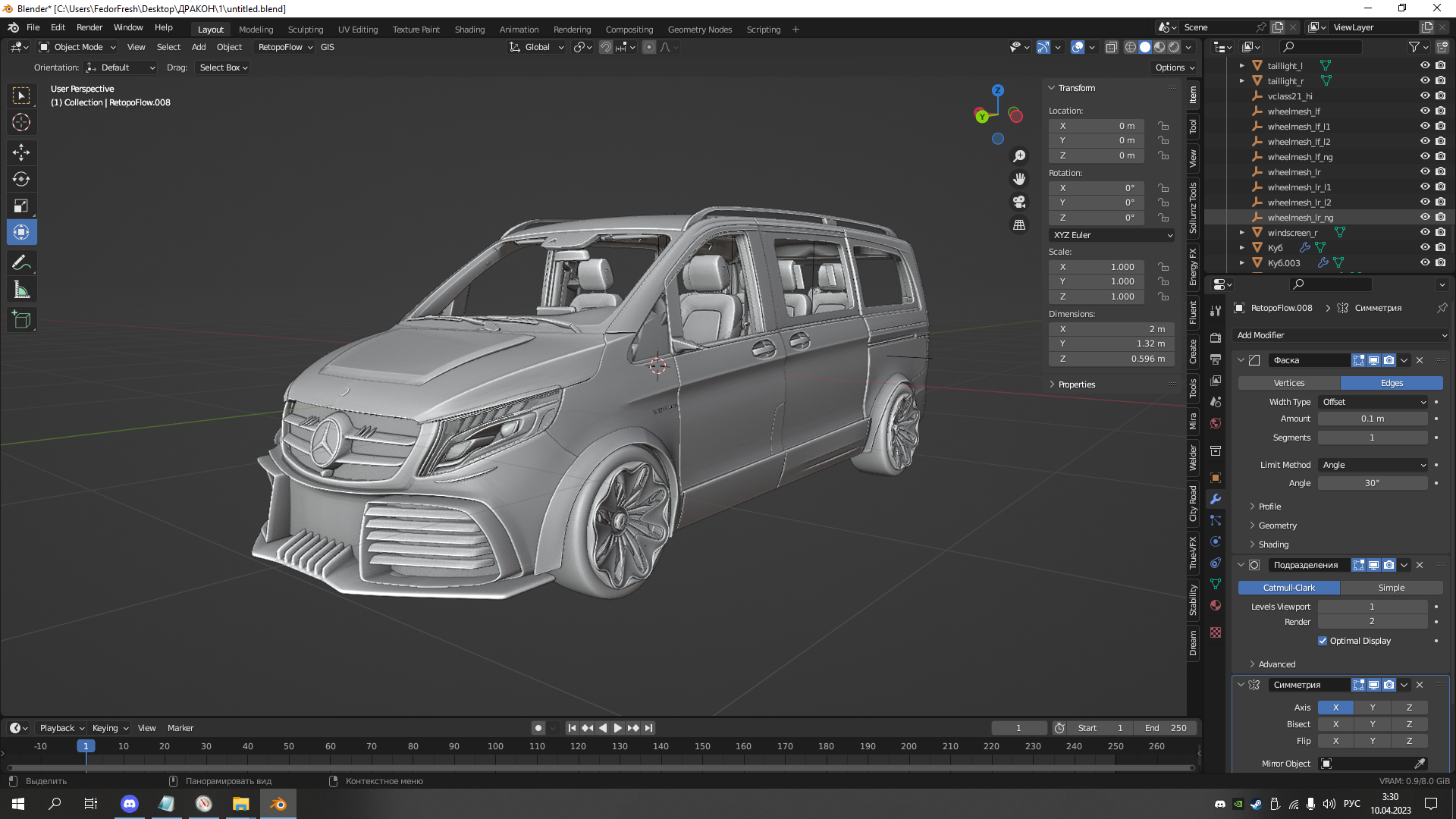The image size is (1456, 819).
Task: Open Material properties tab icon
Action: tap(1216, 605)
